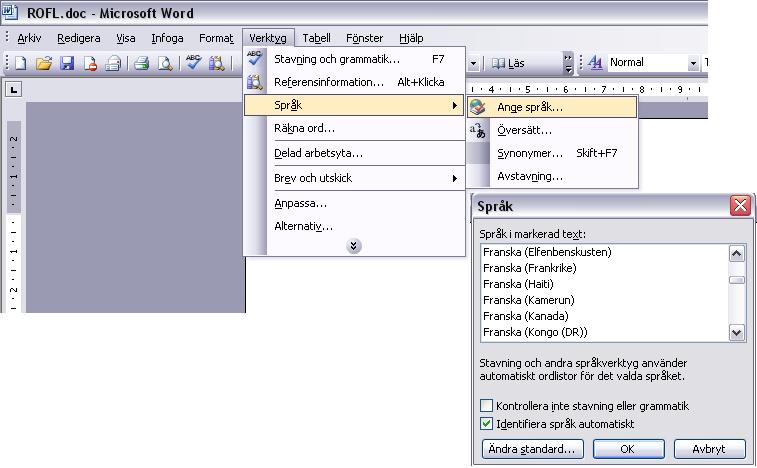The width and height of the screenshot is (757, 468).
Task: Open the Normal style dropdown arrow
Action: (693, 63)
